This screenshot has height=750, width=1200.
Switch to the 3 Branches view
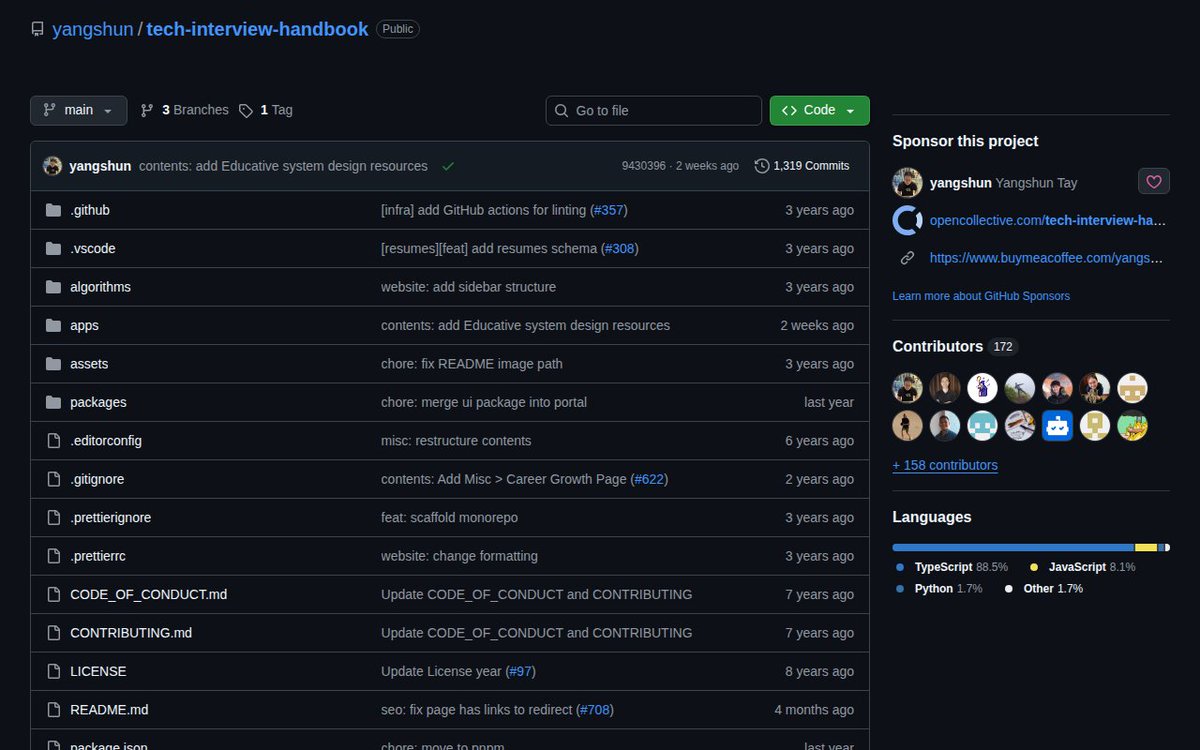tap(195, 110)
